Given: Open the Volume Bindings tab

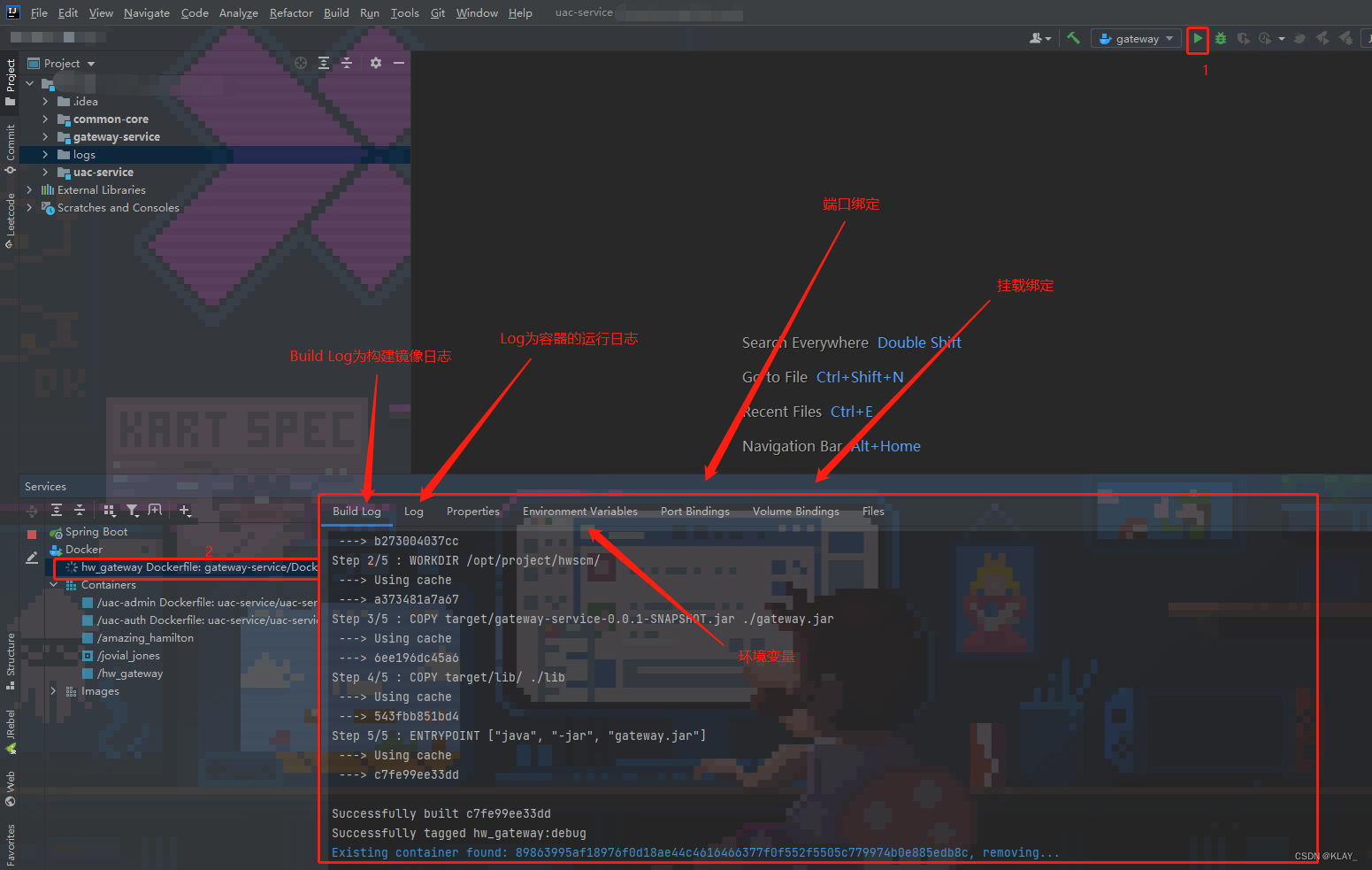Looking at the screenshot, I should (x=796, y=511).
